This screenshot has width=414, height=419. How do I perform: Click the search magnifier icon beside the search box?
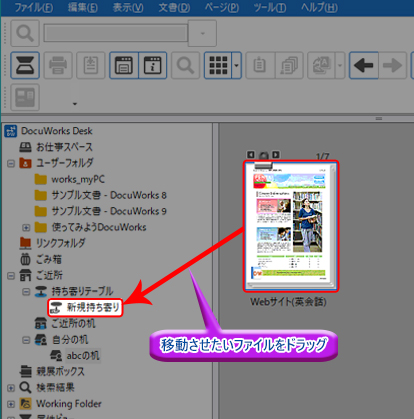pos(25,33)
